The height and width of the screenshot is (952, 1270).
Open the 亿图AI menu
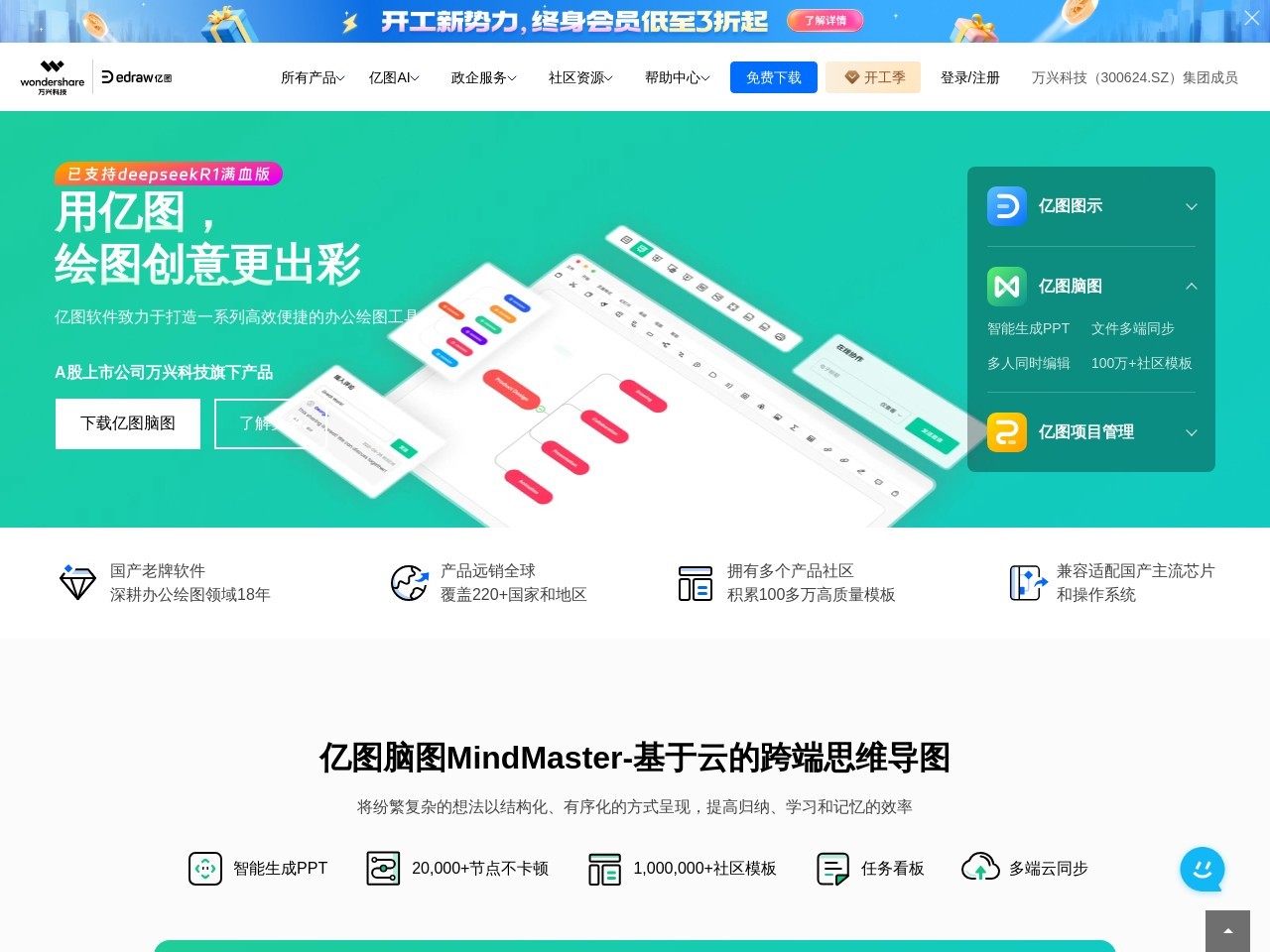(x=394, y=77)
